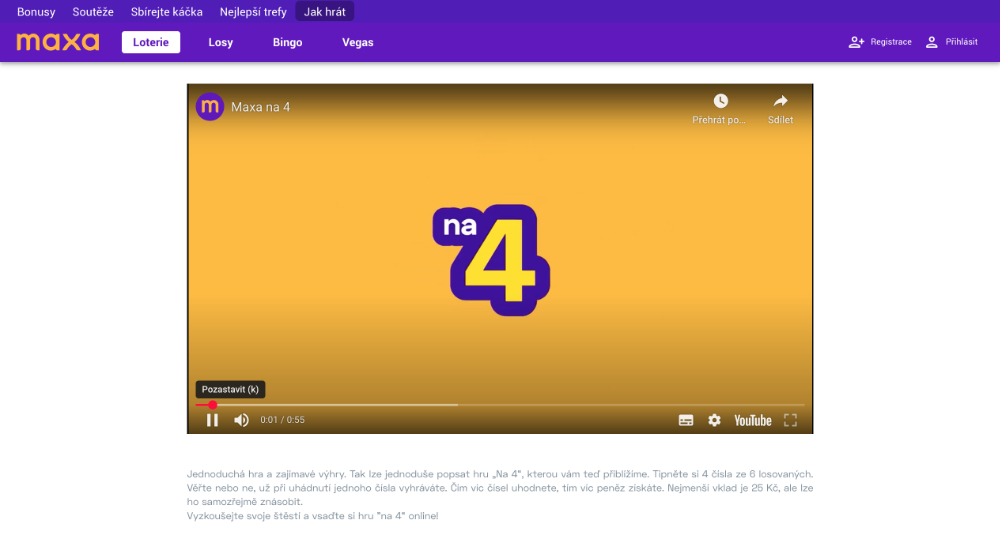Click the maxa logo in header
The image size is (1000, 535).
coord(58,42)
